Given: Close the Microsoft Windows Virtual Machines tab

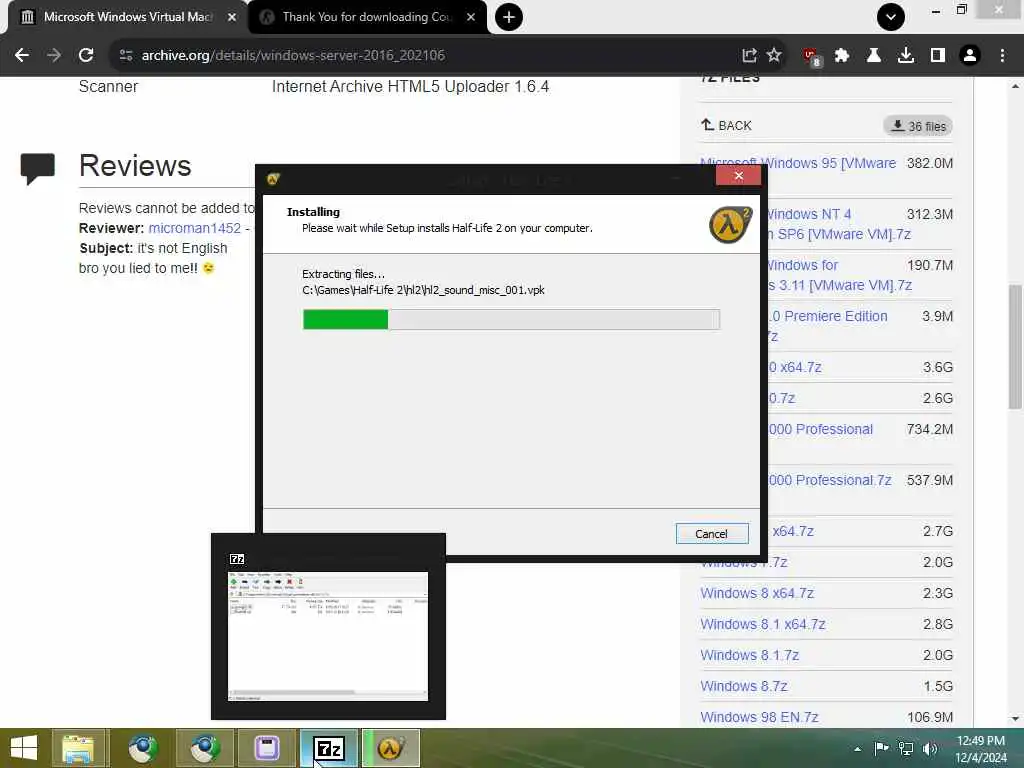Looking at the screenshot, I should pos(232,17).
